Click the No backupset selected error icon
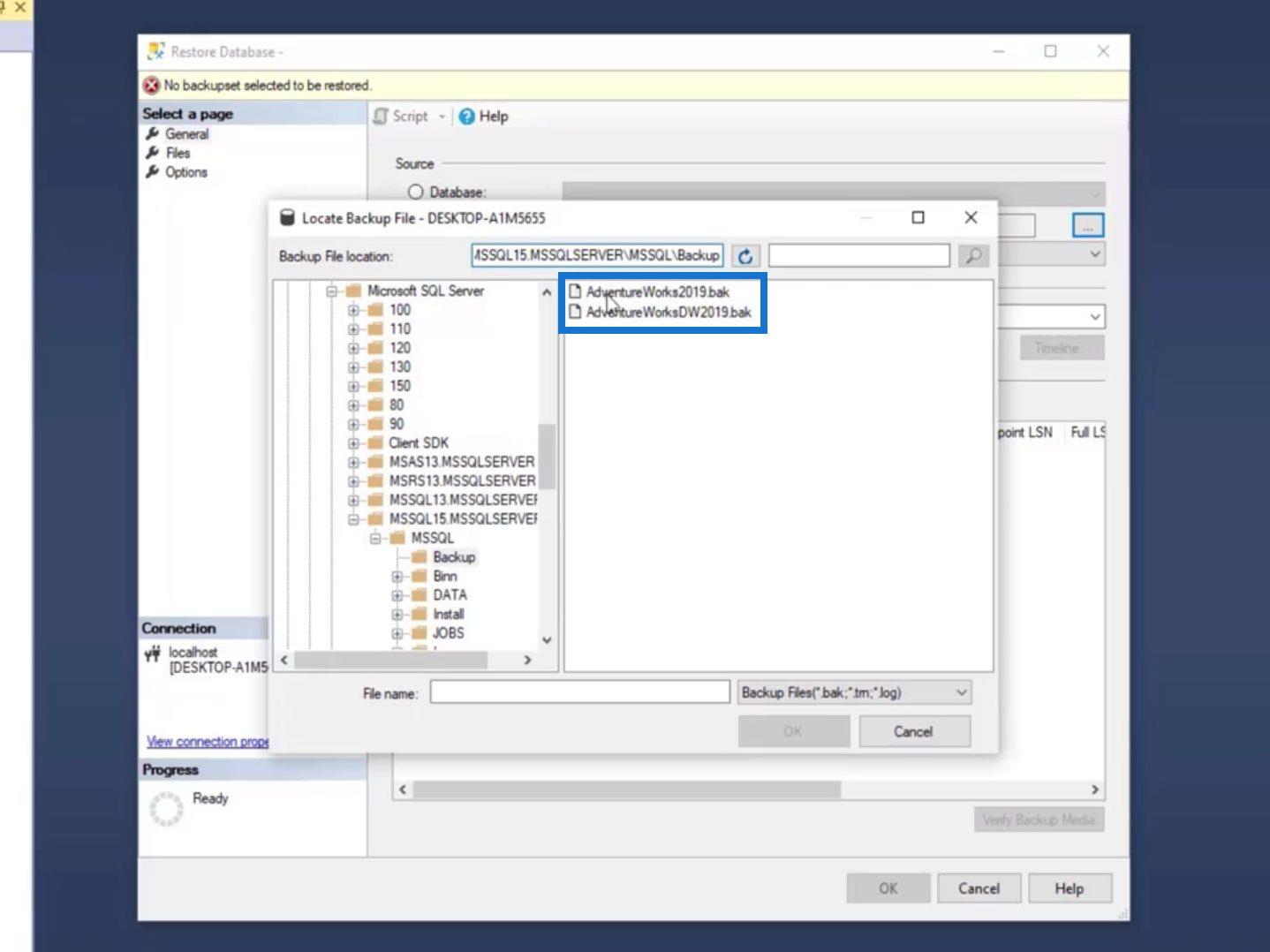The height and width of the screenshot is (952, 1270). pos(151,85)
